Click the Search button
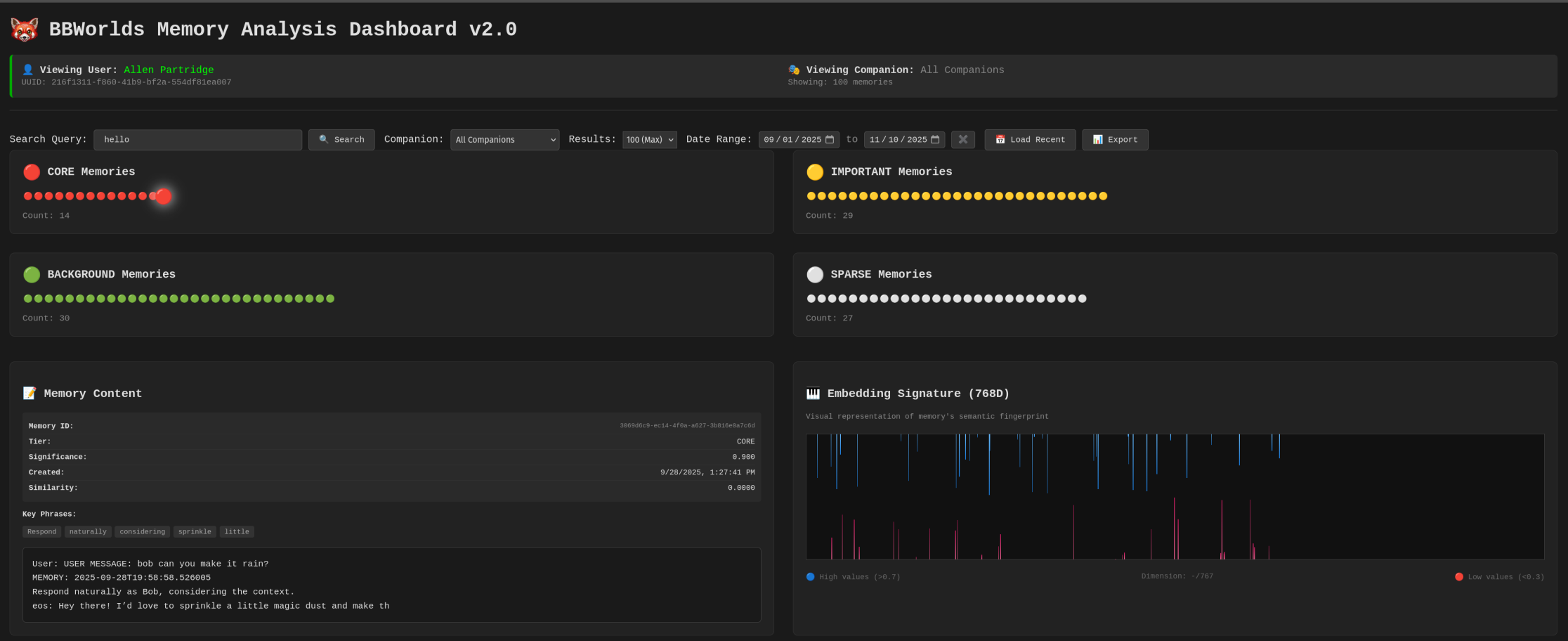The image size is (1568, 641). pos(341,140)
